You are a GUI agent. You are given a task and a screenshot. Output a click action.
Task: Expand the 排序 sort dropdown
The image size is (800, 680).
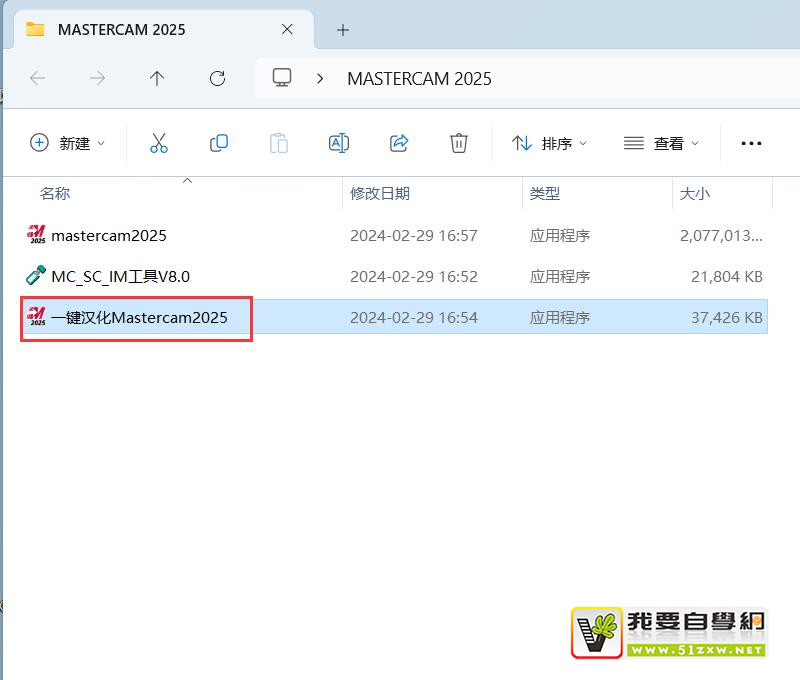549,143
